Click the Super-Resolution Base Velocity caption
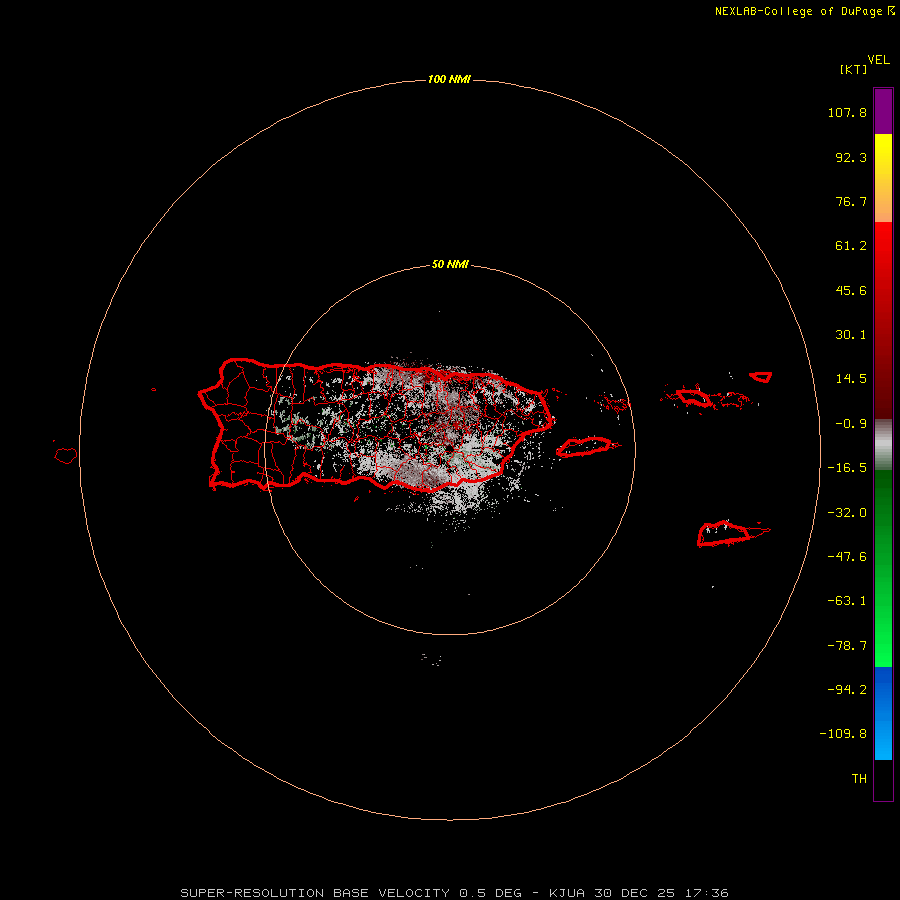 point(454,893)
